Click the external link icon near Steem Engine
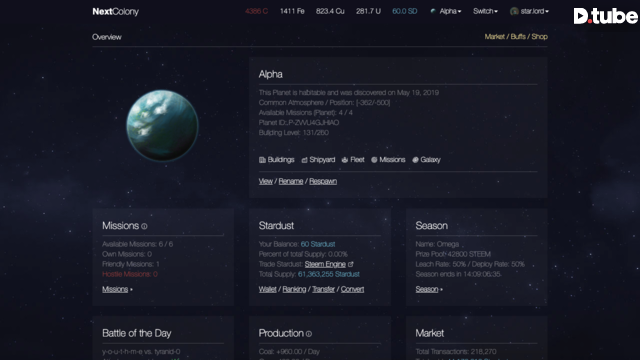This screenshot has height=360, width=640. (x=351, y=264)
